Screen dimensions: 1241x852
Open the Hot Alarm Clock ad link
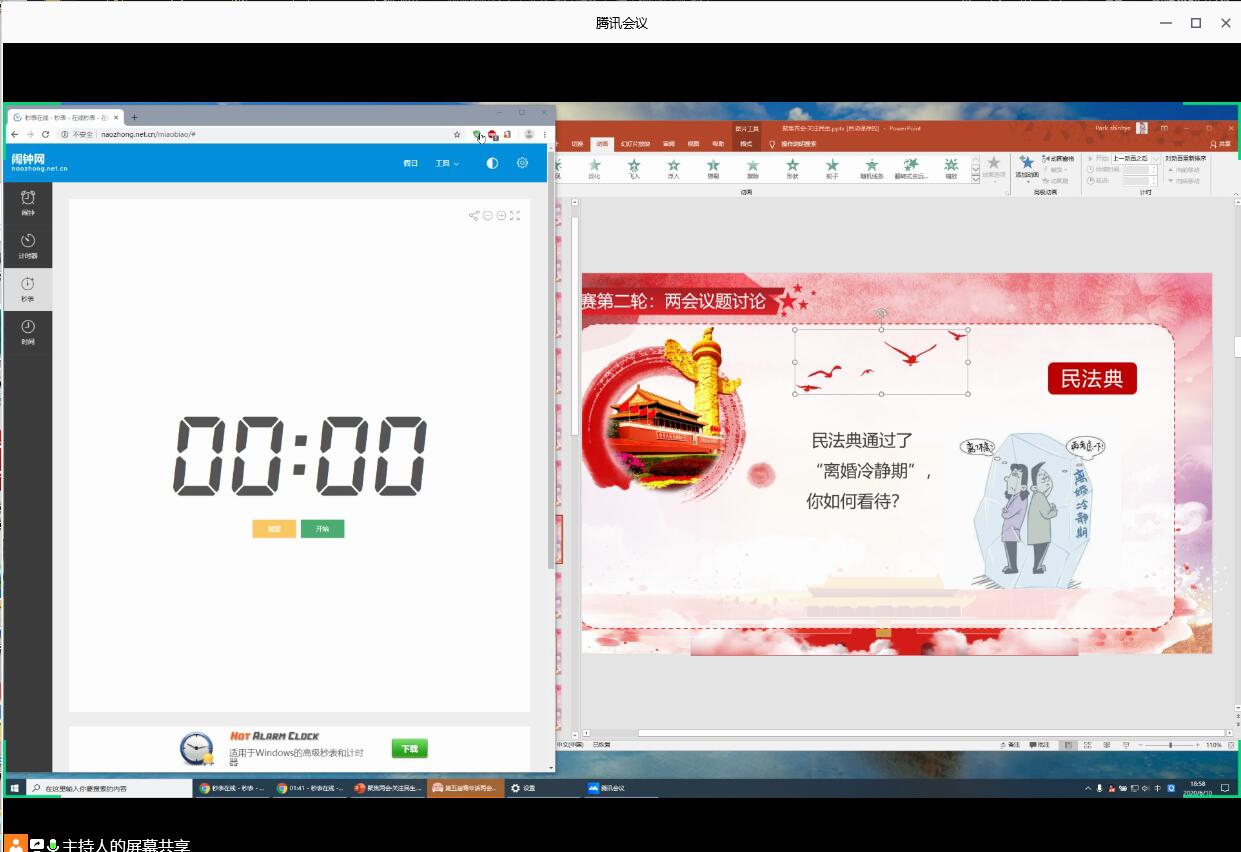point(275,736)
